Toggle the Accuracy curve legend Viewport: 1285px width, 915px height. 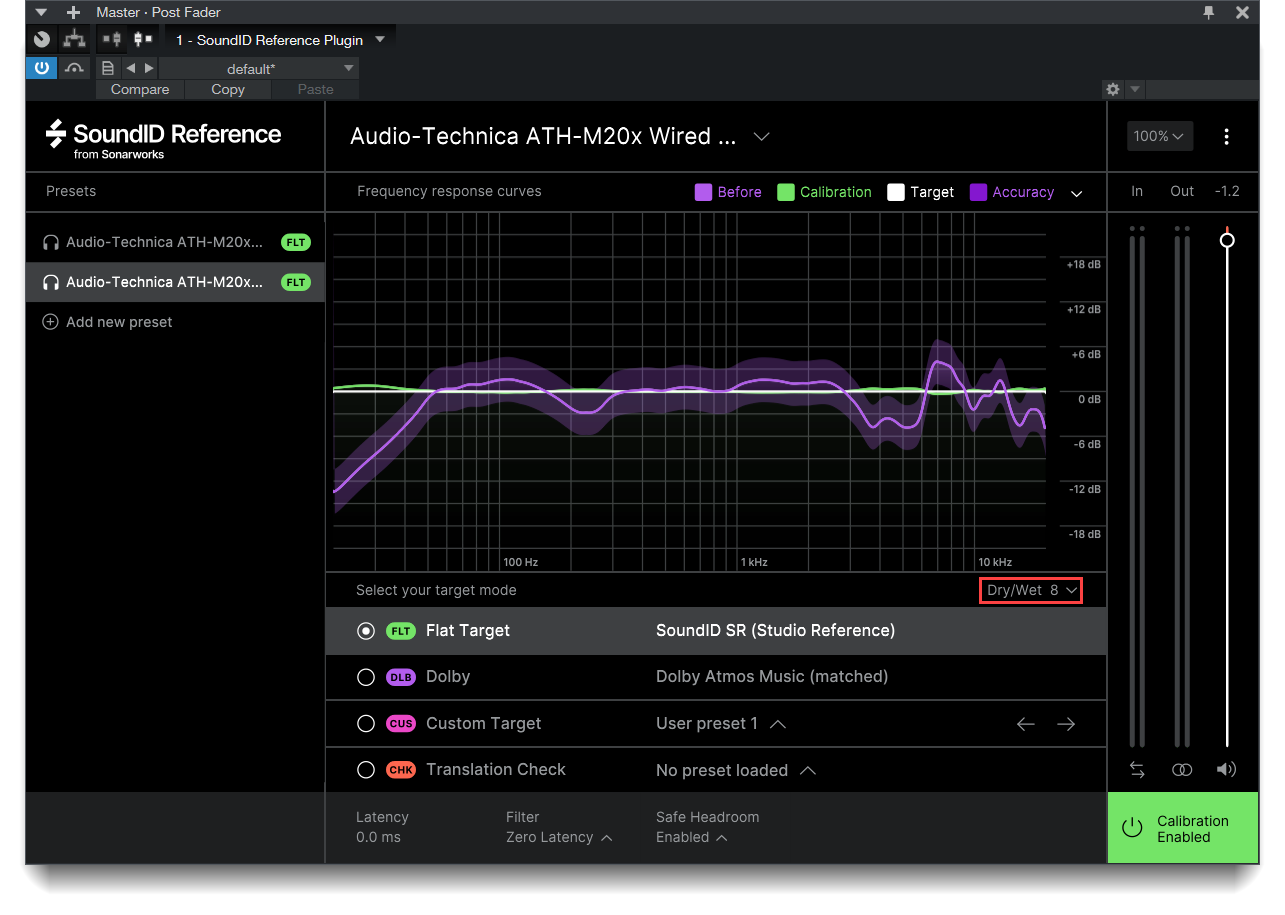pyautogui.click(x=1012, y=192)
